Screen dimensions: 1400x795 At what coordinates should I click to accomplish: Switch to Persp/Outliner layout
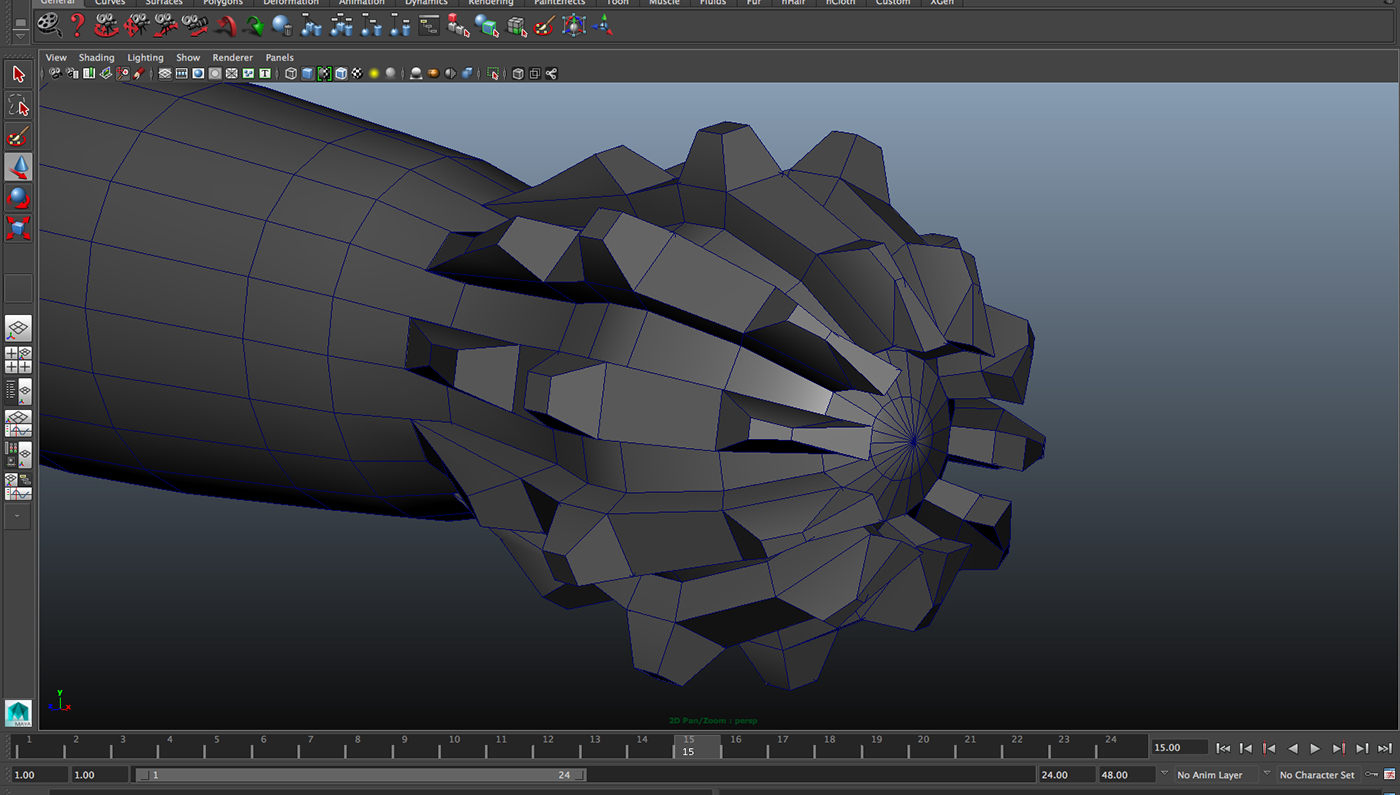(18, 391)
